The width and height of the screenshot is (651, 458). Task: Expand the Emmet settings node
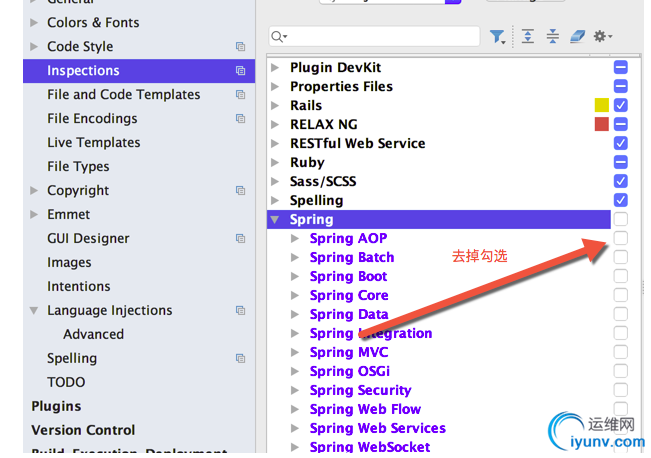click(x=34, y=215)
